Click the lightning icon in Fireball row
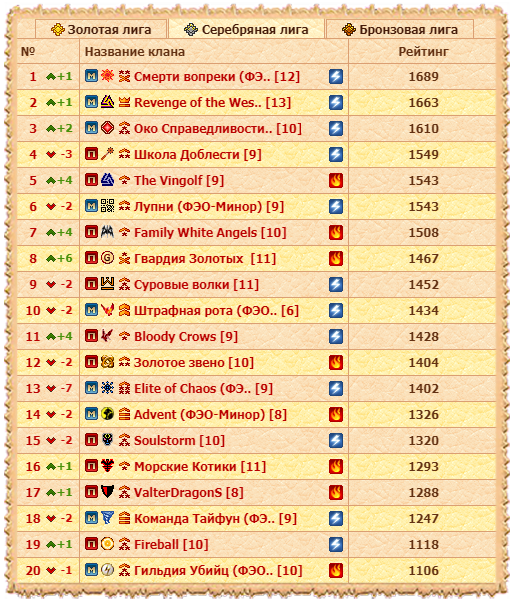This screenshot has width=515, height=600. pos(336,544)
